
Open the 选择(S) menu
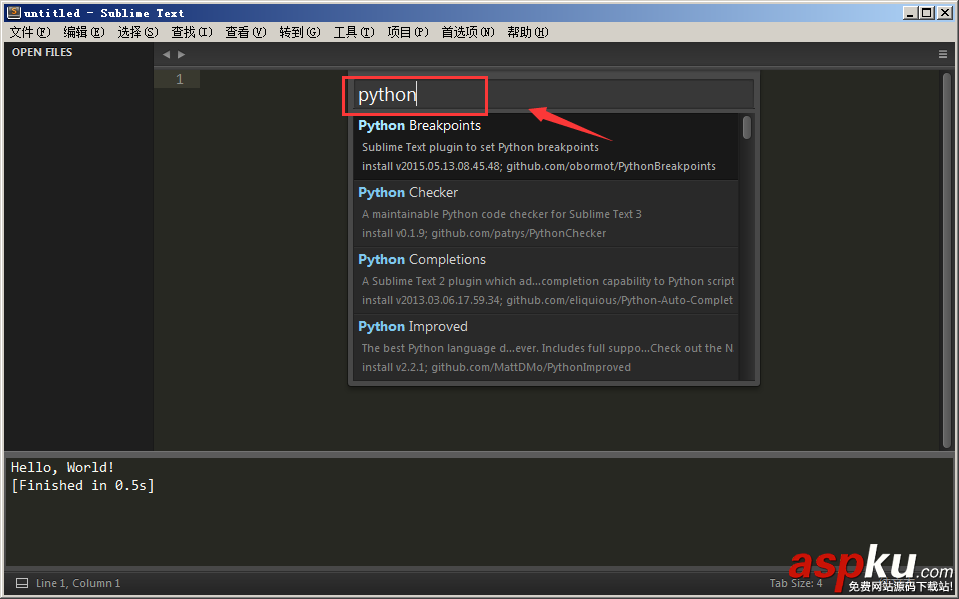(138, 32)
